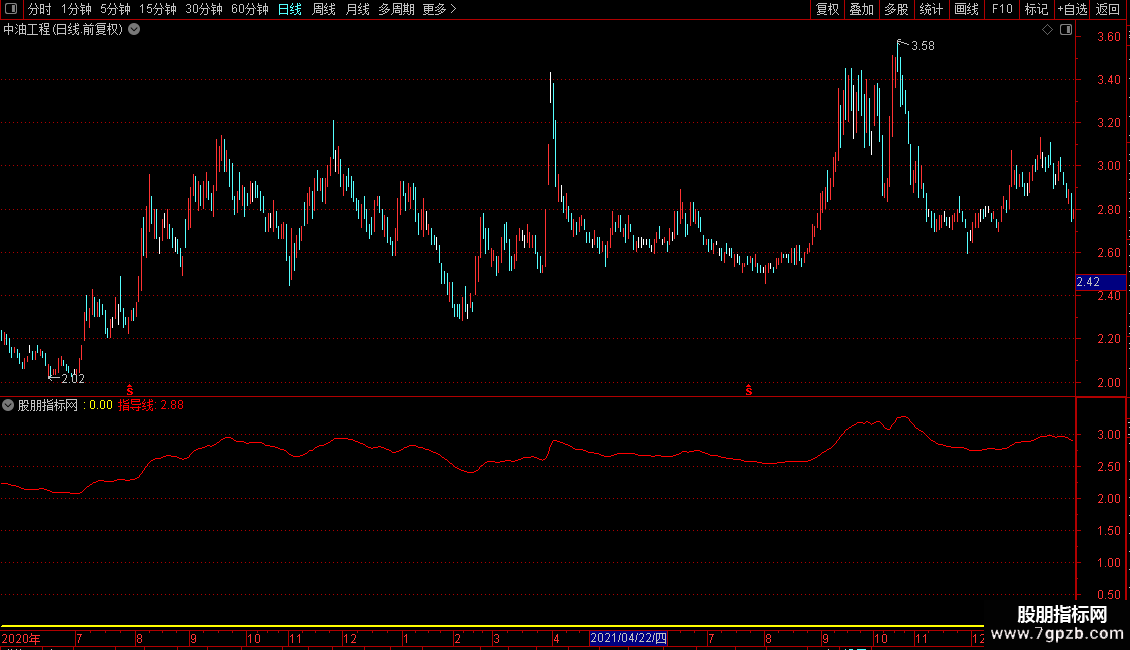Click the 中油工程(日线.前复权) chart title

pos(63,30)
